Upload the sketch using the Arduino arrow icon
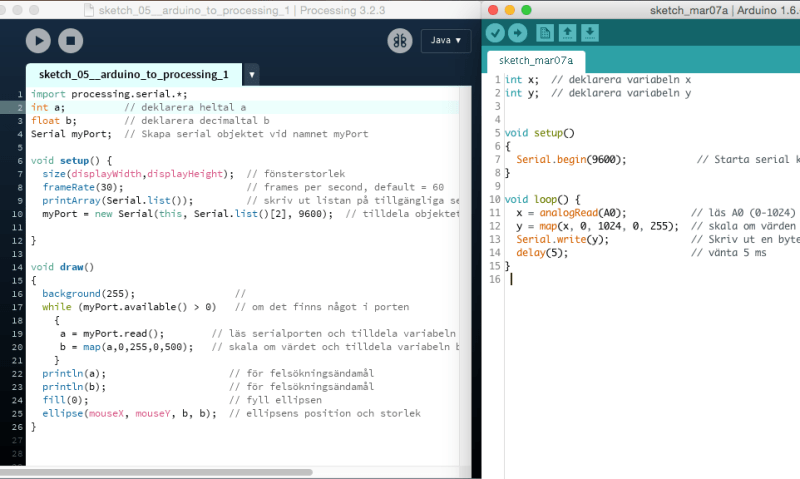This screenshot has width=800, height=479. [x=517, y=33]
